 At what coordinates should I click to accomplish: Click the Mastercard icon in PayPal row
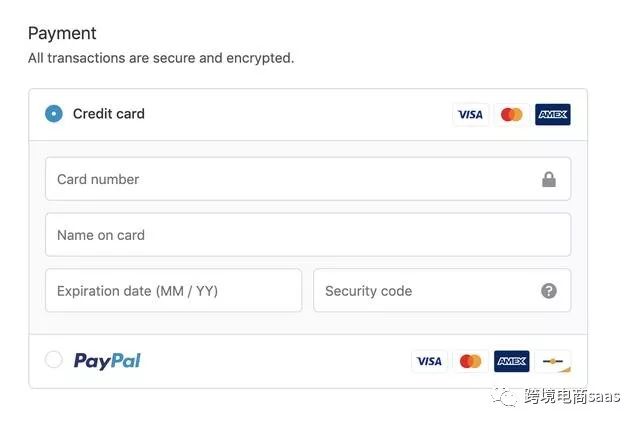[470, 361]
